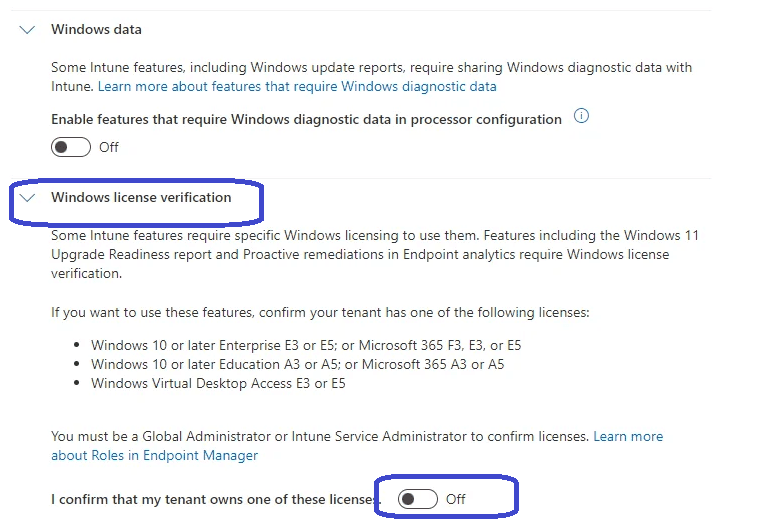Click the 'Enable features that require Windows diagnostic data' label
This screenshot has width=764, height=527.
click(306, 119)
